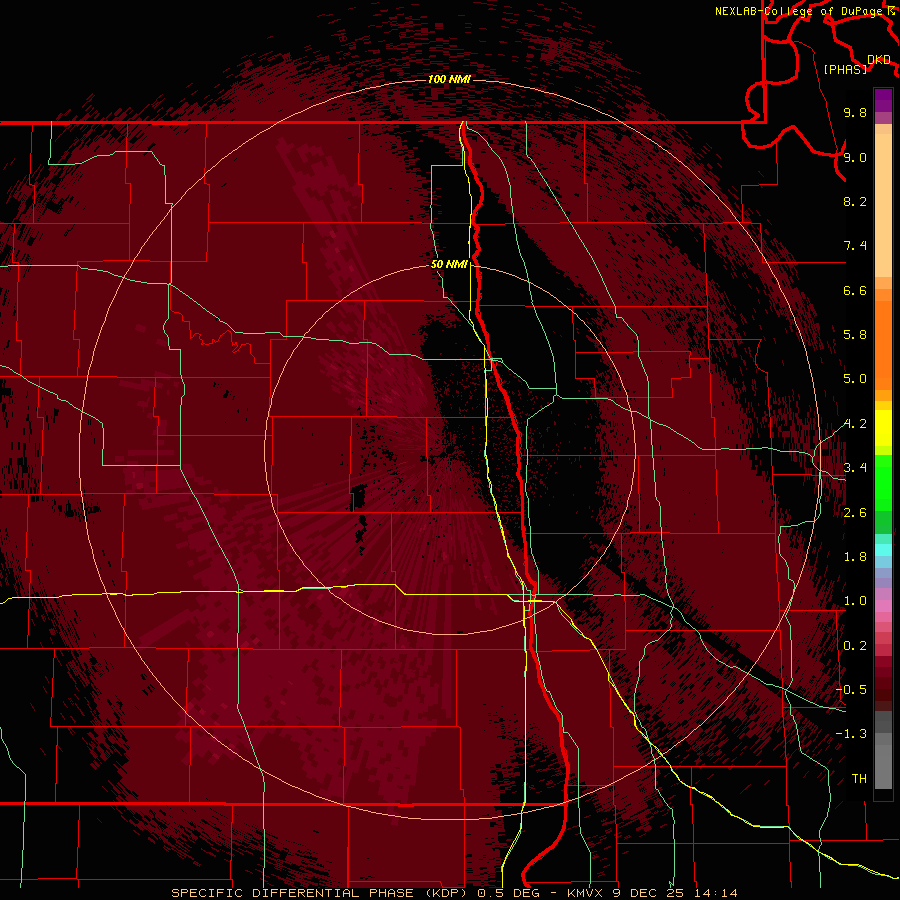Click the TH threshold label on the legend
Image resolution: width=900 pixels, height=900 pixels.
coord(859,779)
